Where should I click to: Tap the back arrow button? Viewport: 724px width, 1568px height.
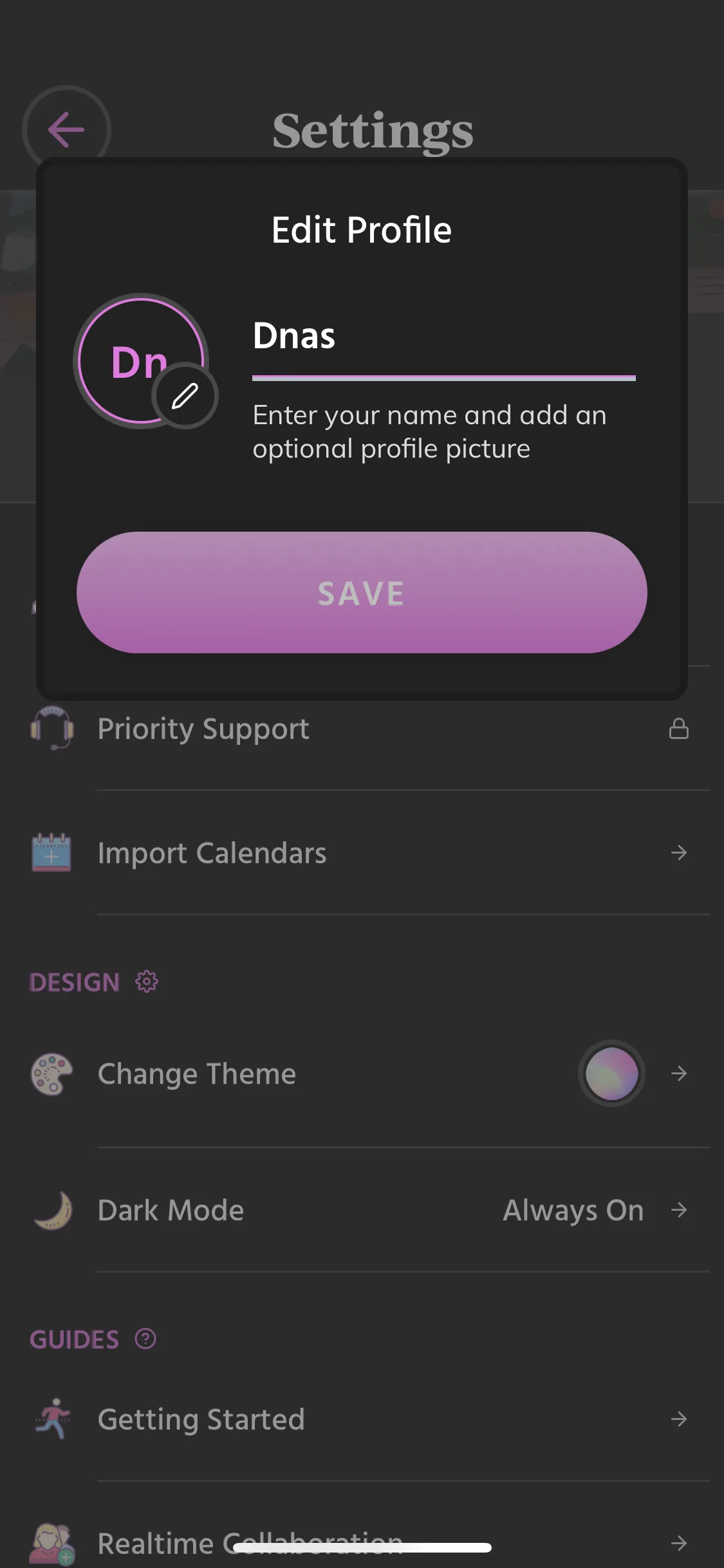66,129
